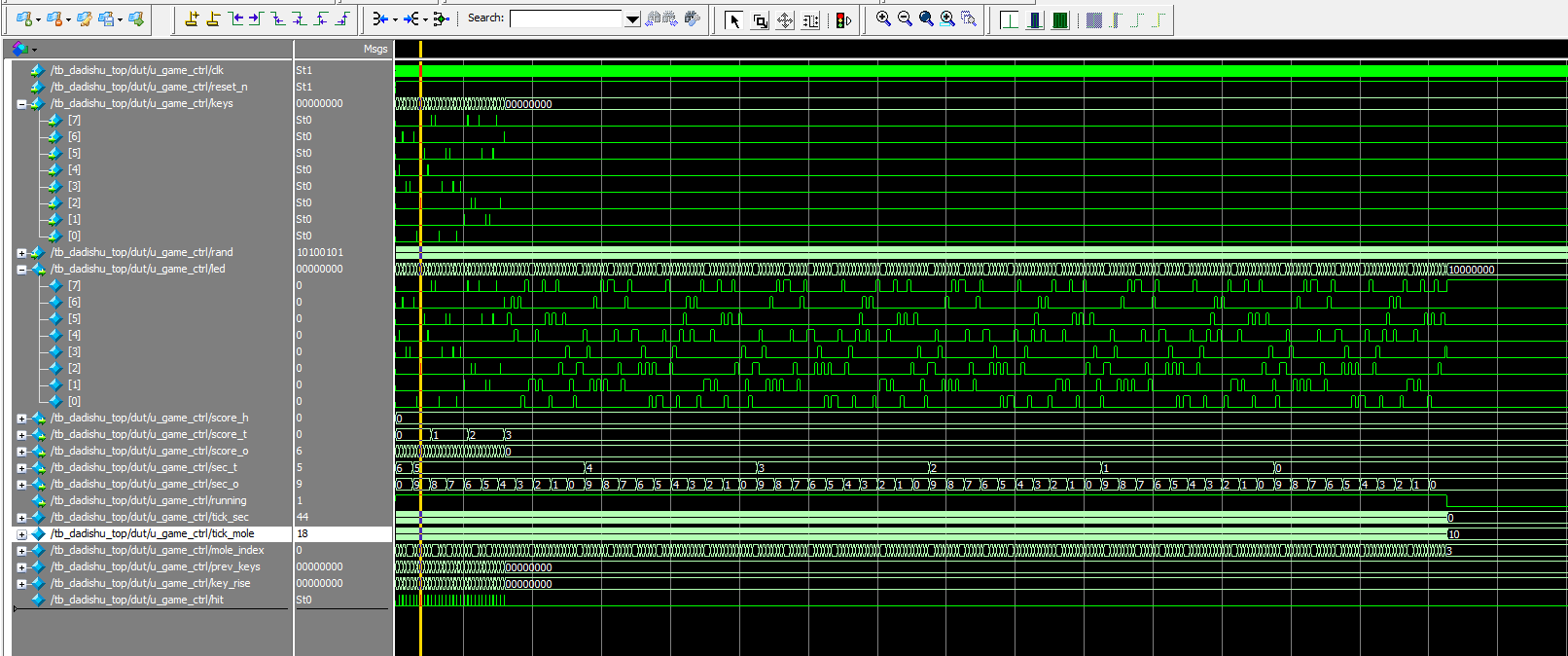The image size is (1568, 656).
Task: Open the wave pane icon dropdown arrow
Action: click(x=34, y=50)
